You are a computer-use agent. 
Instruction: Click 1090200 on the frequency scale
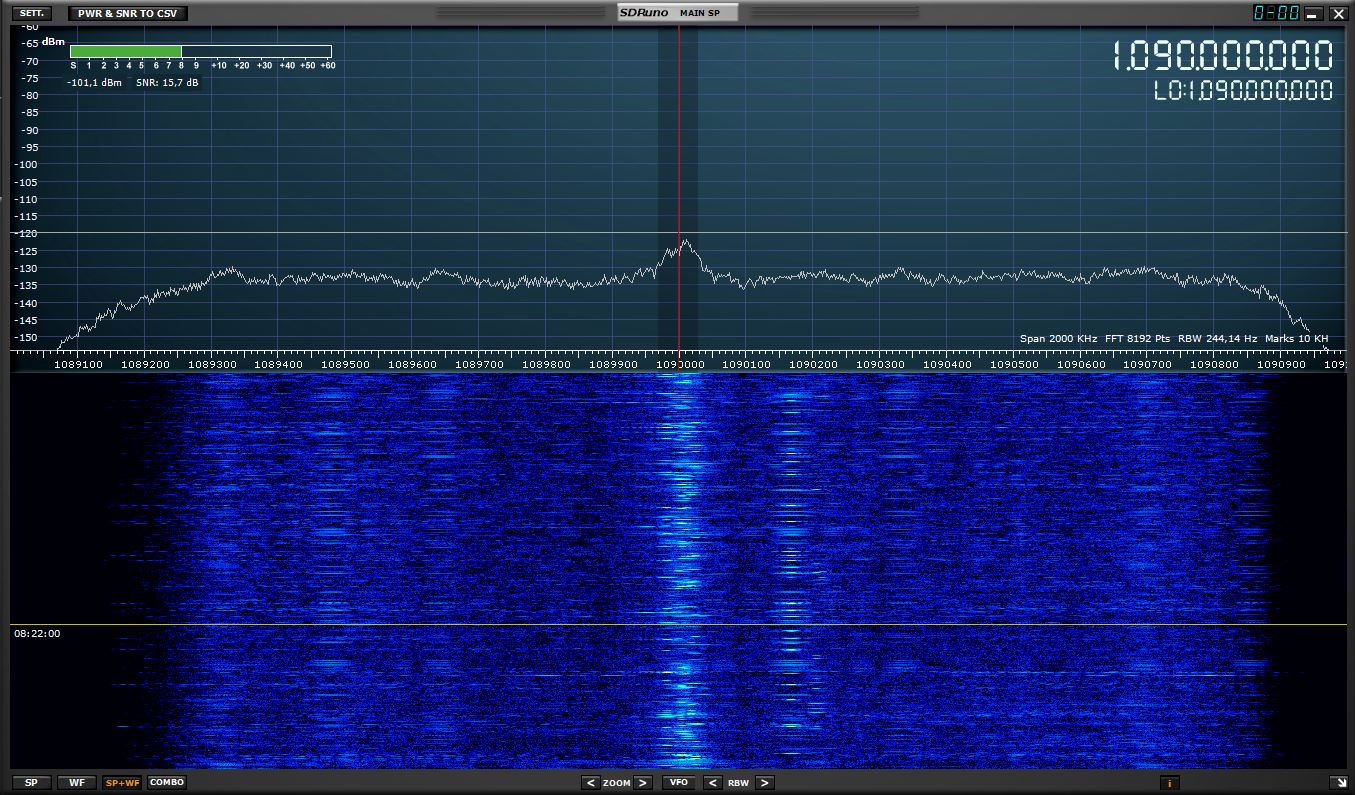pos(813,365)
